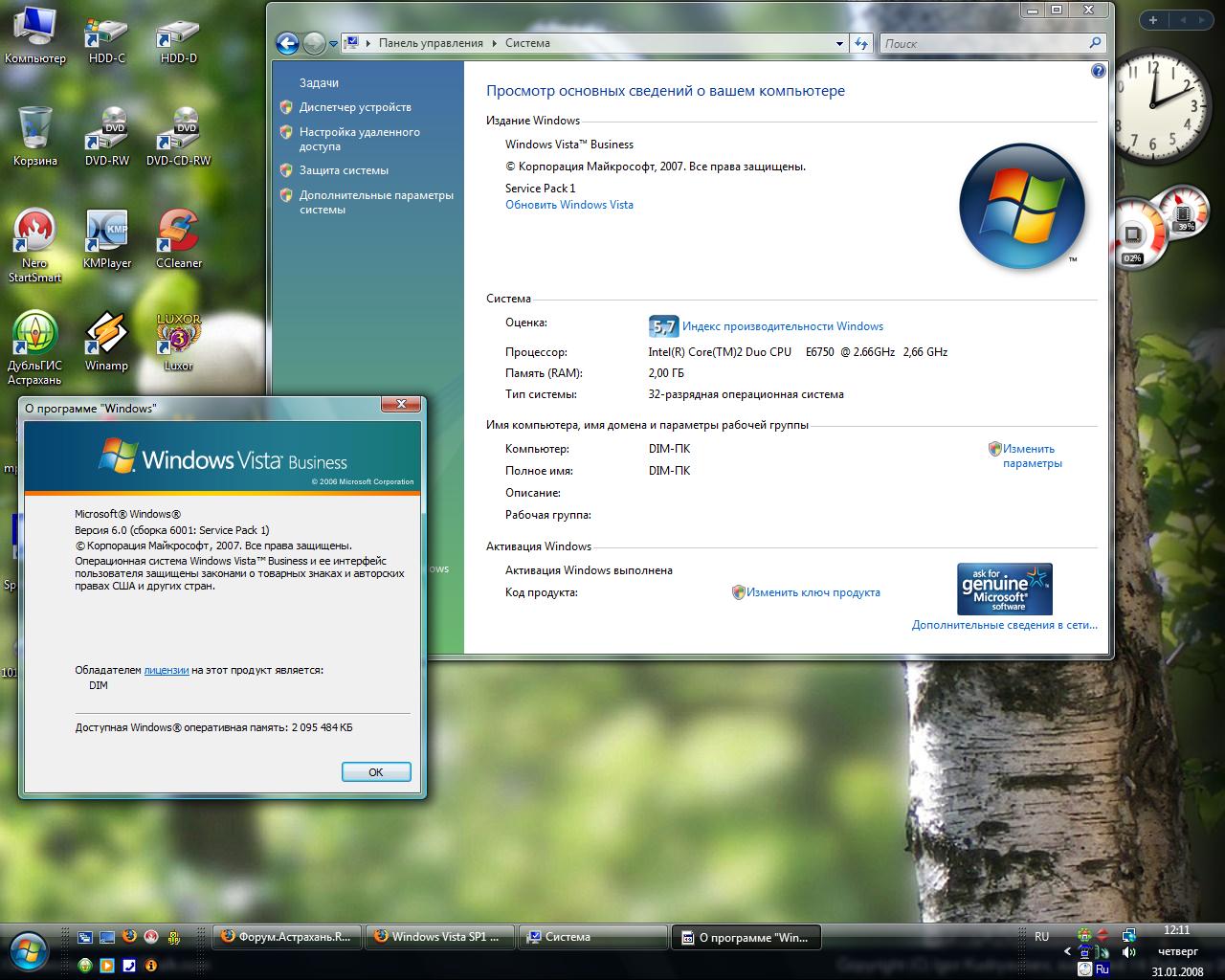Click the Ru icon in system tray
Screen dimensions: 1225x980
point(1102,969)
